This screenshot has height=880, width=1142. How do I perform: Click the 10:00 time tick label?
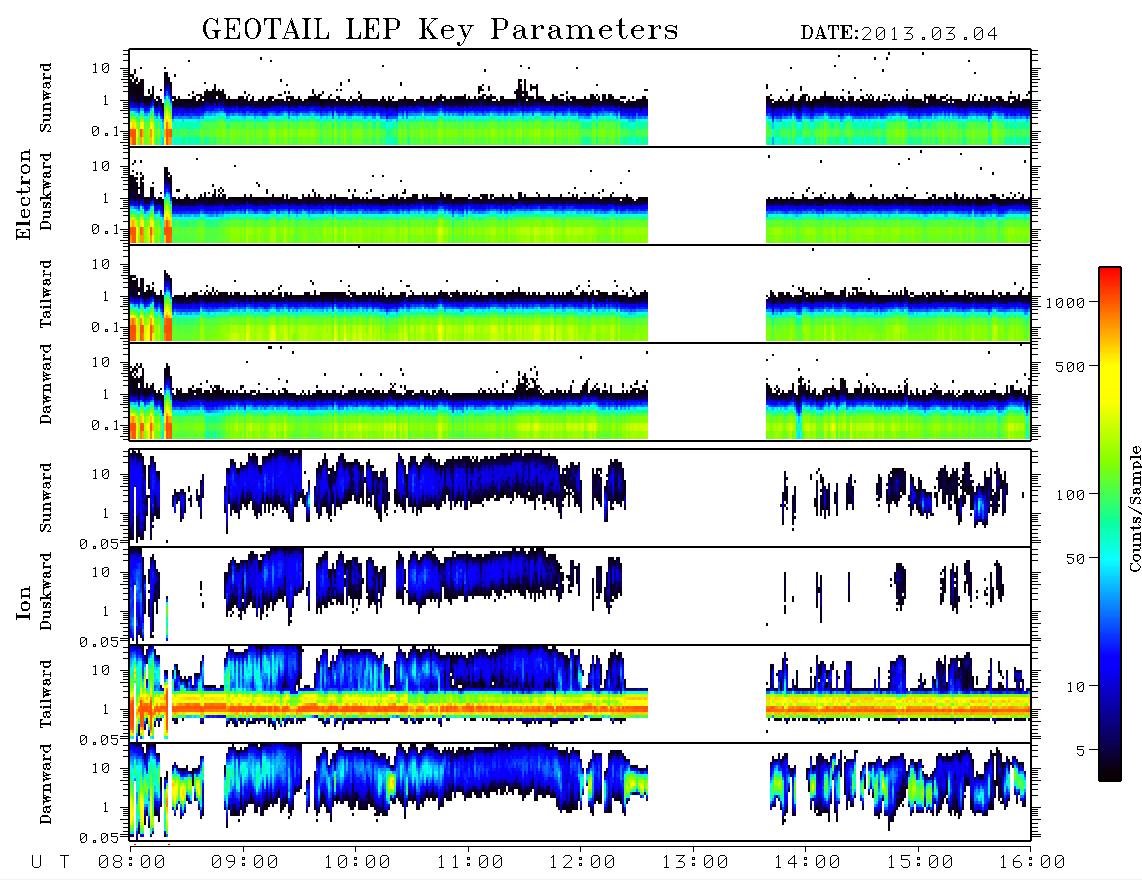tap(357, 863)
